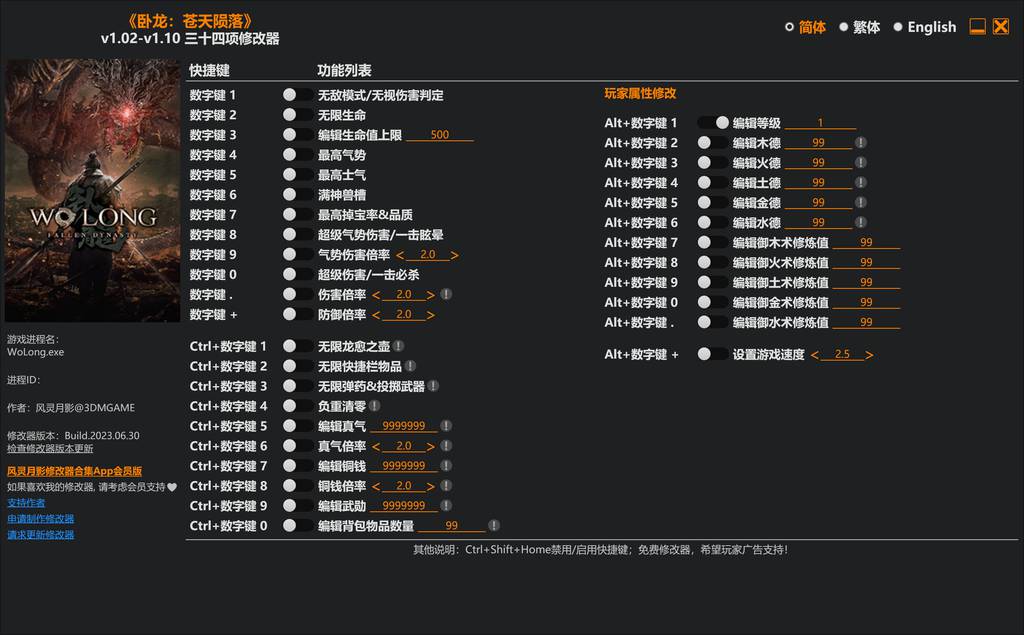Viewport: 1024px width, 635px height.
Task: Increase 伤害倍率 with right arrow
Action: click(430, 295)
